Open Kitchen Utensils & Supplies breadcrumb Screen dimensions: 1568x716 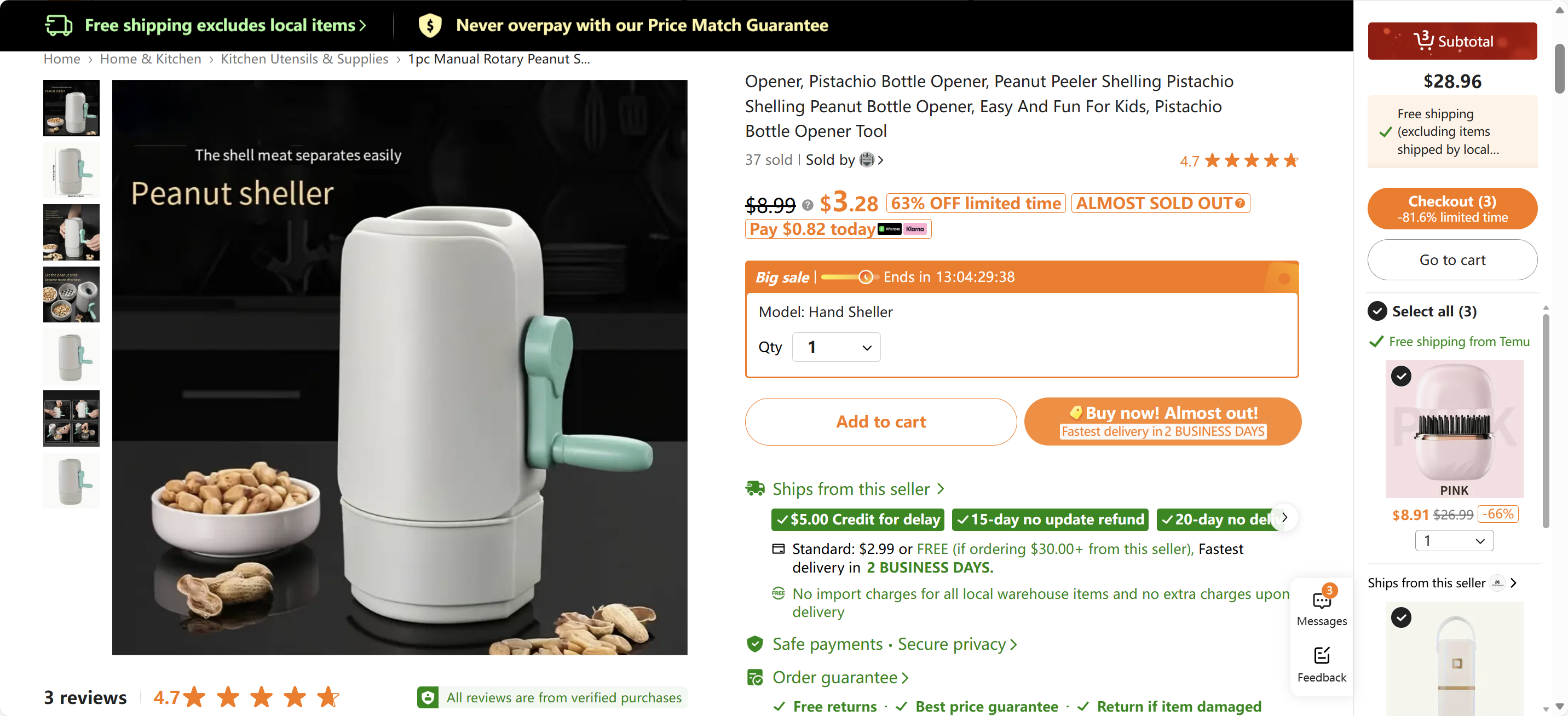coord(304,59)
